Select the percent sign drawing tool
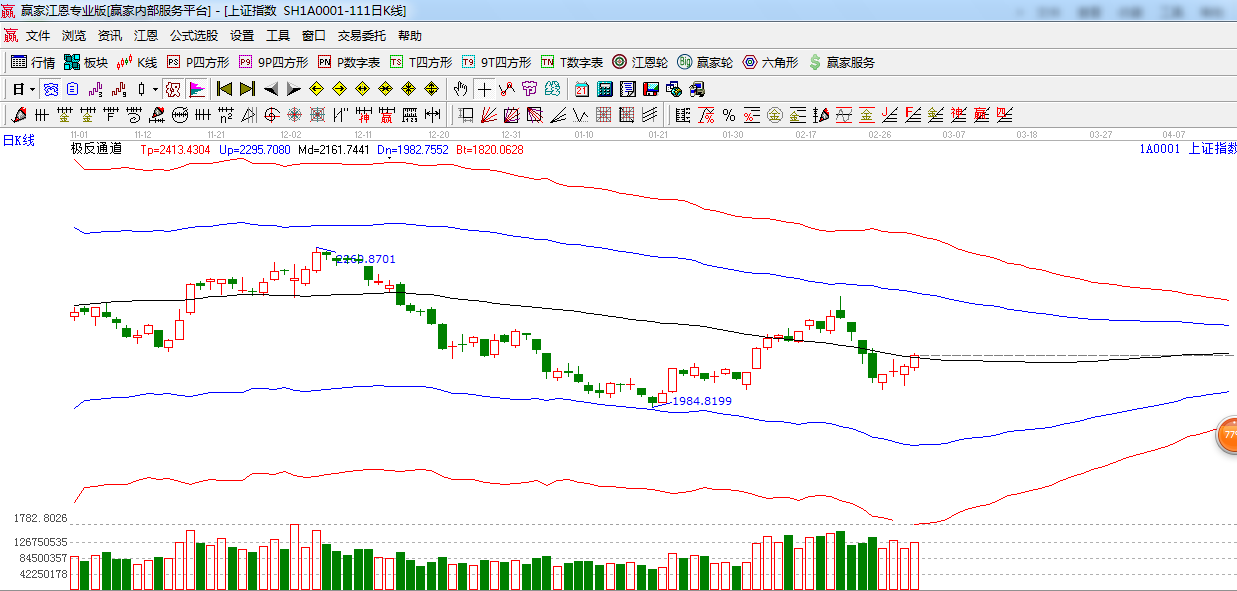 tap(729, 115)
